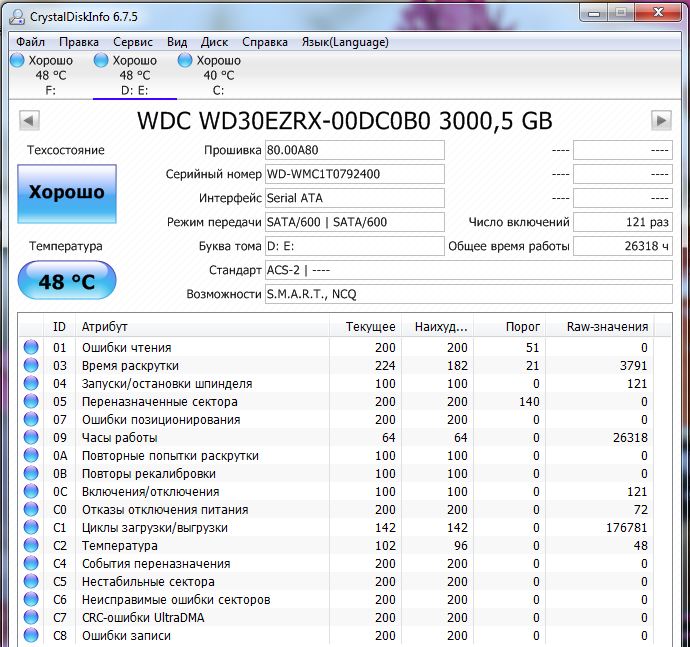Image resolution: width=690 pixels, height=647 pixels.
Task: Select the F: drive status orb
Action: pos(17,61)
